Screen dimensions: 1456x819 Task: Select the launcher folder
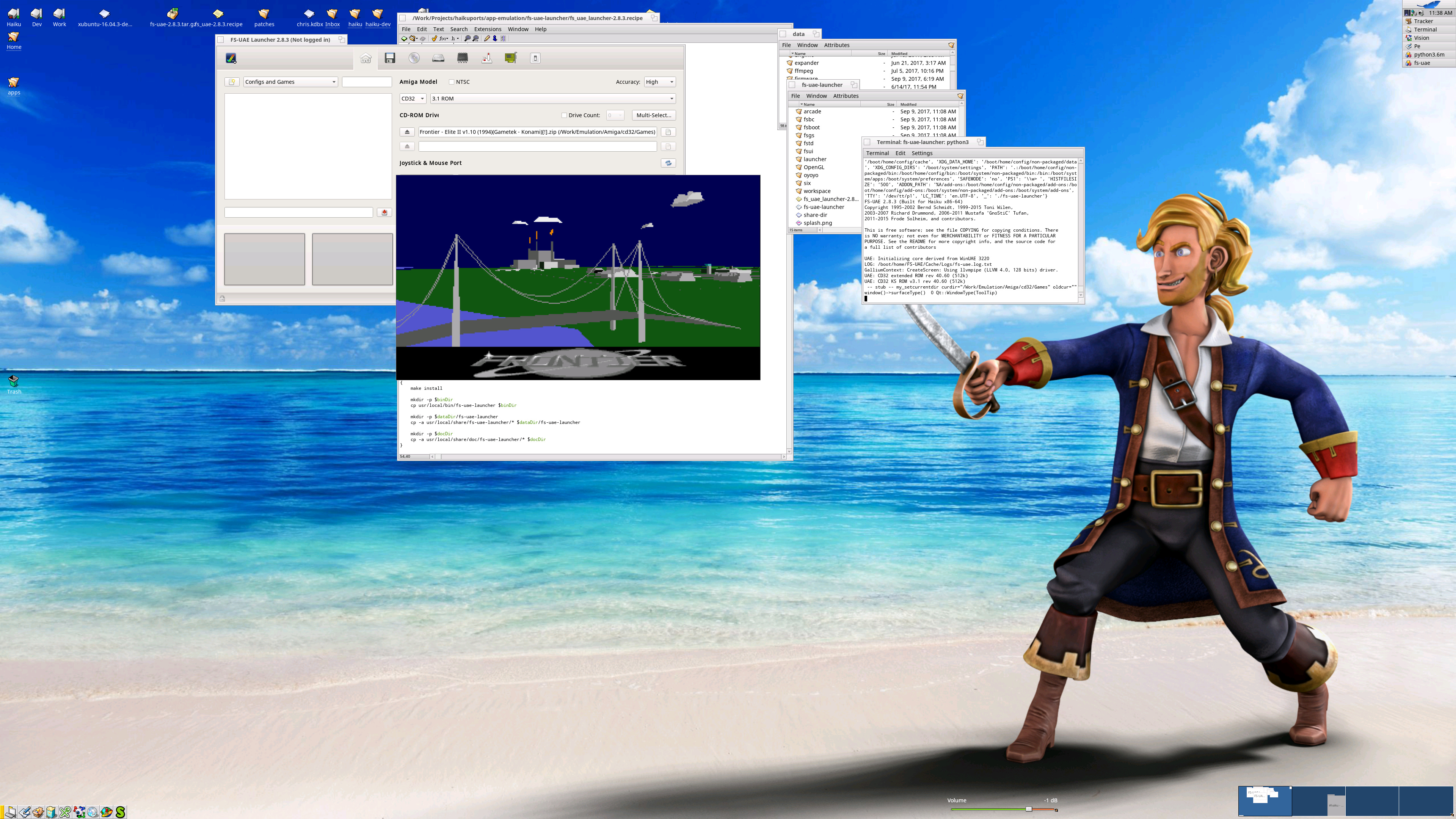click(x=811, y=159)
